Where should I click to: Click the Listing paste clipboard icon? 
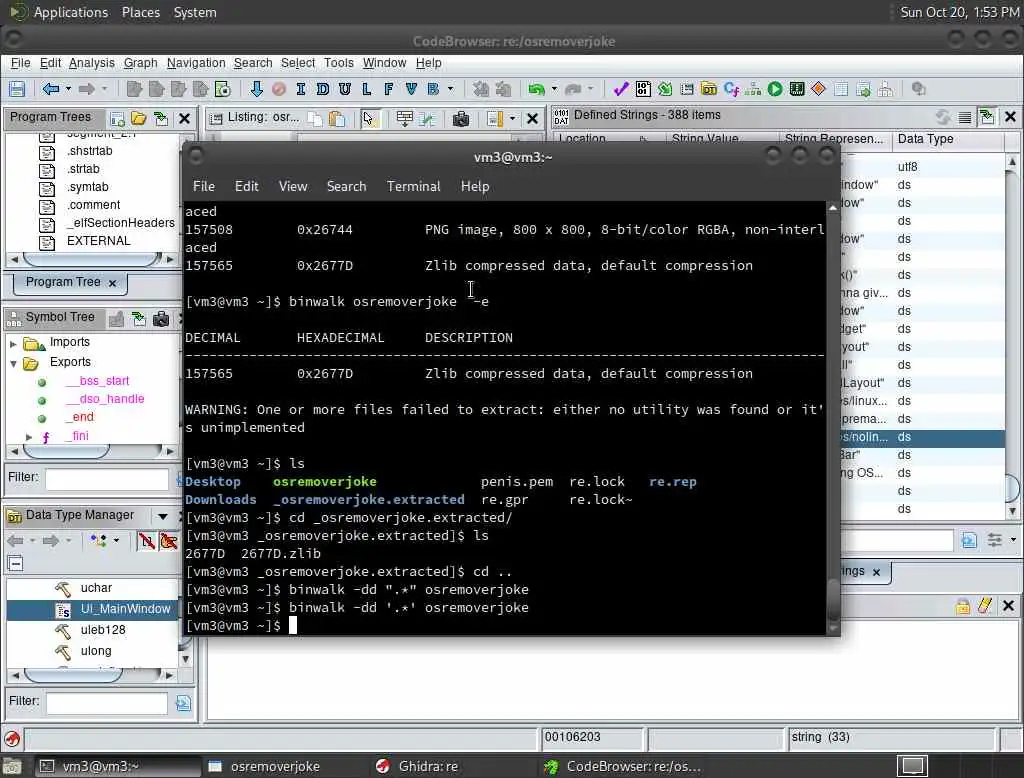click(x=337, y=118)
